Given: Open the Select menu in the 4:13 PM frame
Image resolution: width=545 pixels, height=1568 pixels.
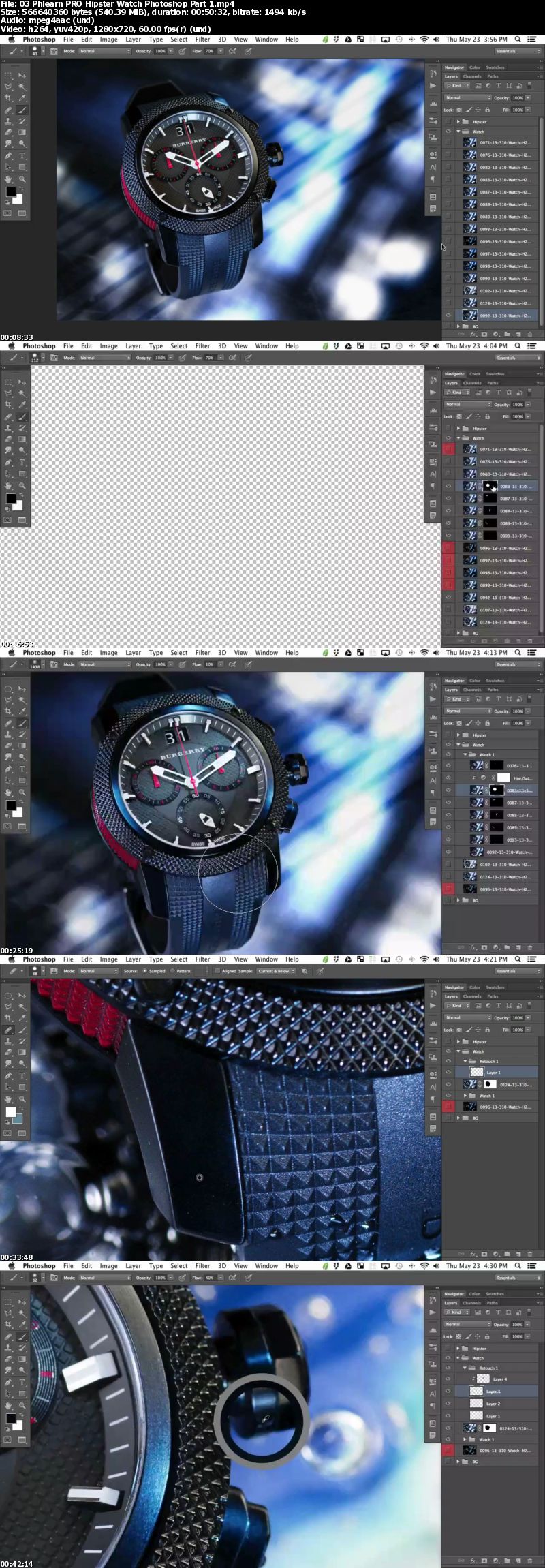Looking at the screenshot, I should point(178,653).
